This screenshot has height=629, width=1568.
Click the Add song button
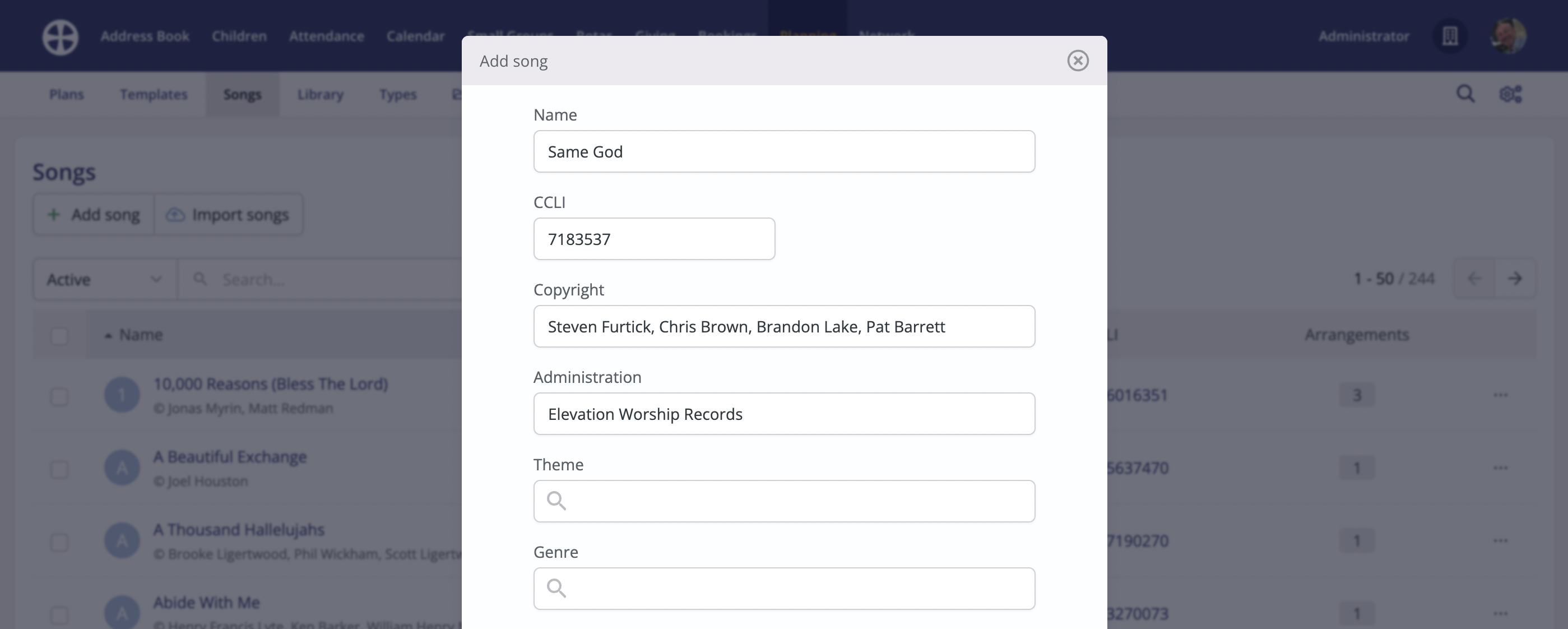point(93,214)
